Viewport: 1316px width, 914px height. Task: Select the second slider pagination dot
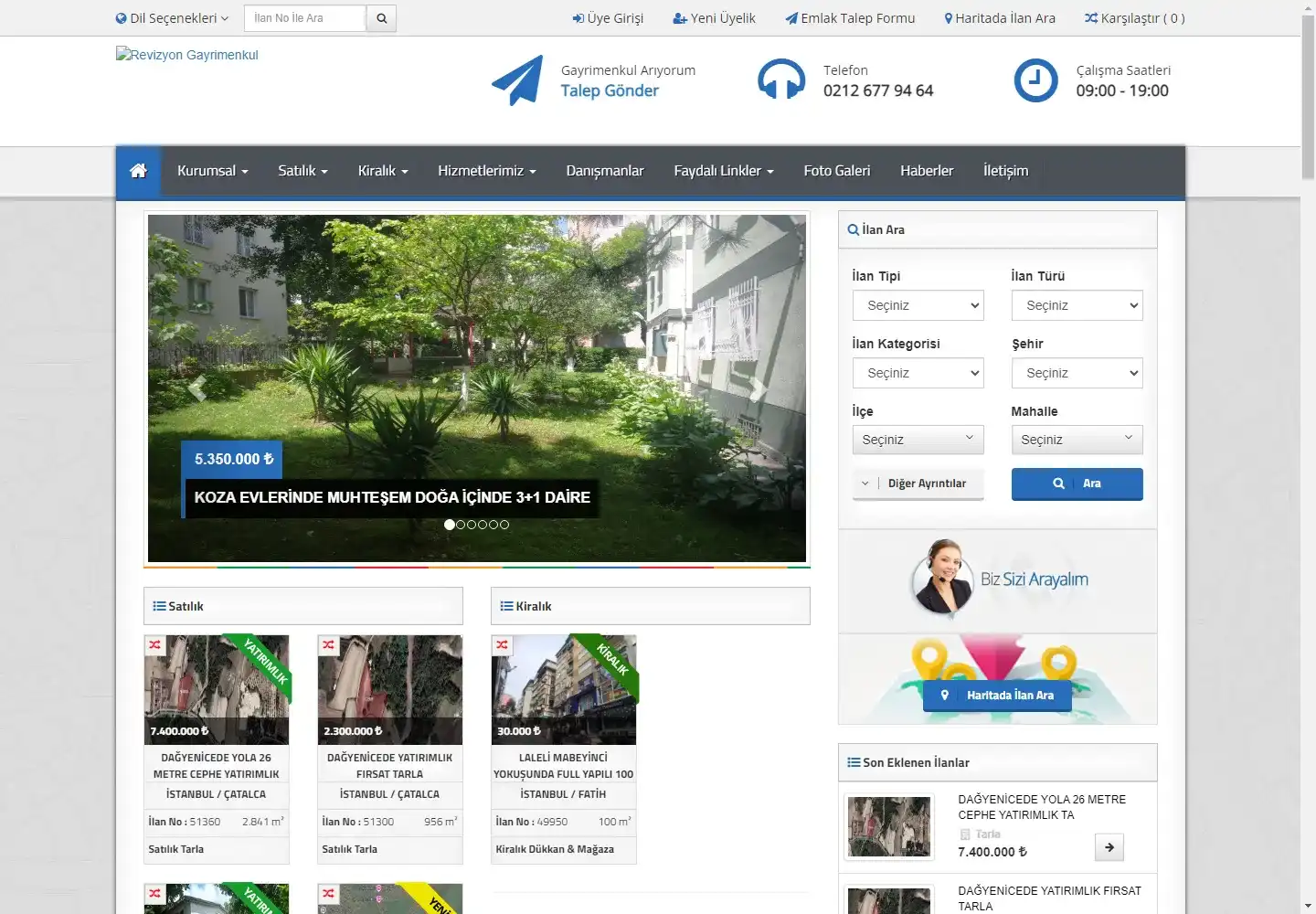461,525
